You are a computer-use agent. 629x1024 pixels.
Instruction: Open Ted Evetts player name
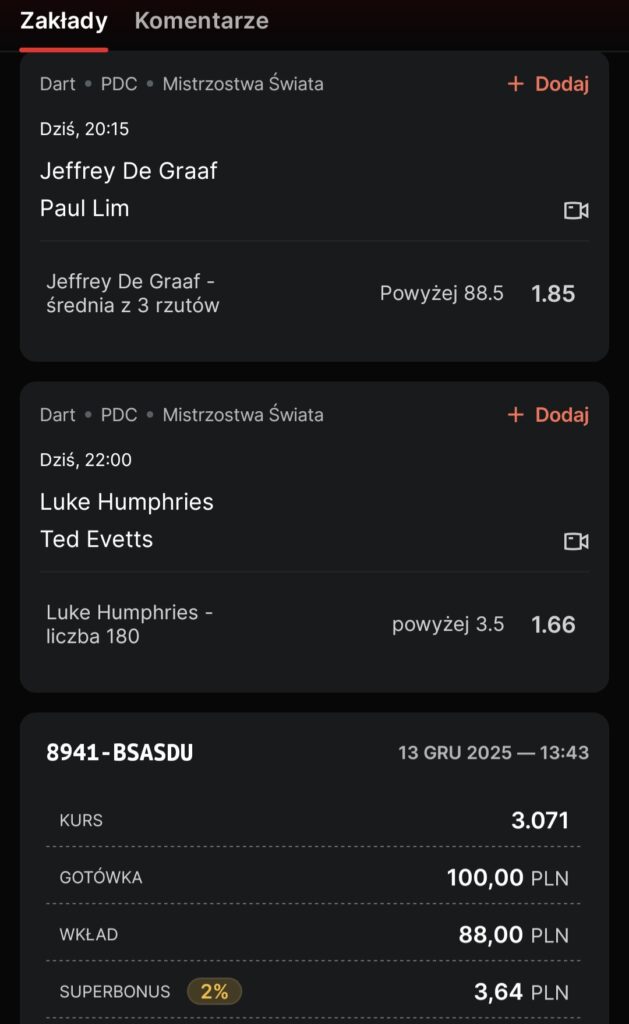pyautogui.click(x=96, y=540)
